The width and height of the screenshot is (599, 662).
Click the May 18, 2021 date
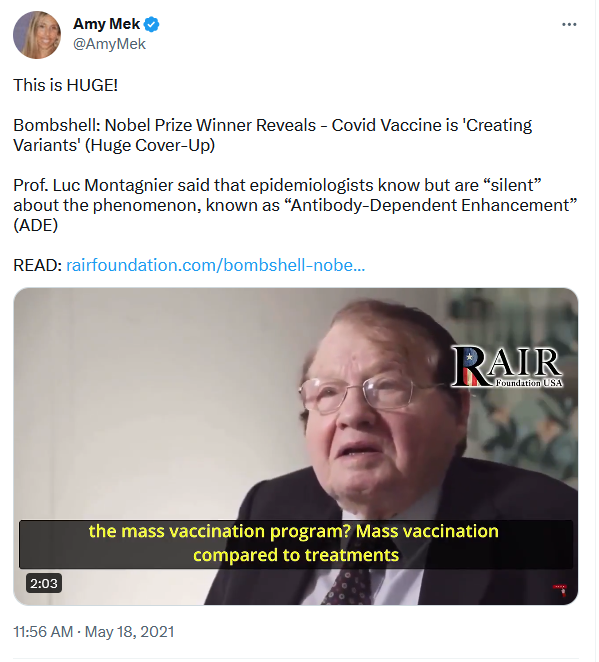[x=130, y=632]
